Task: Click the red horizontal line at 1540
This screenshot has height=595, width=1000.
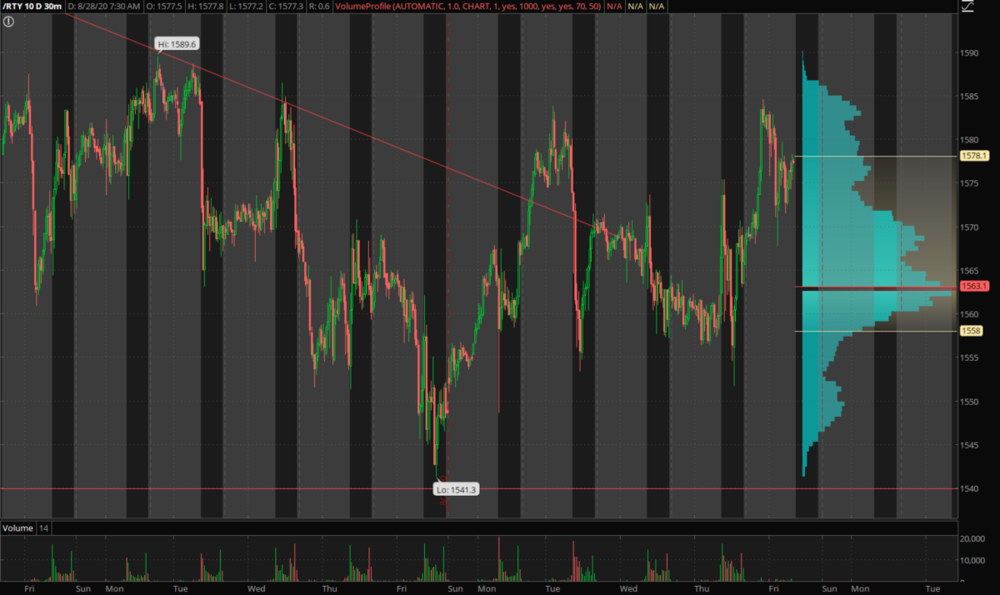Action: click(200, 489)
